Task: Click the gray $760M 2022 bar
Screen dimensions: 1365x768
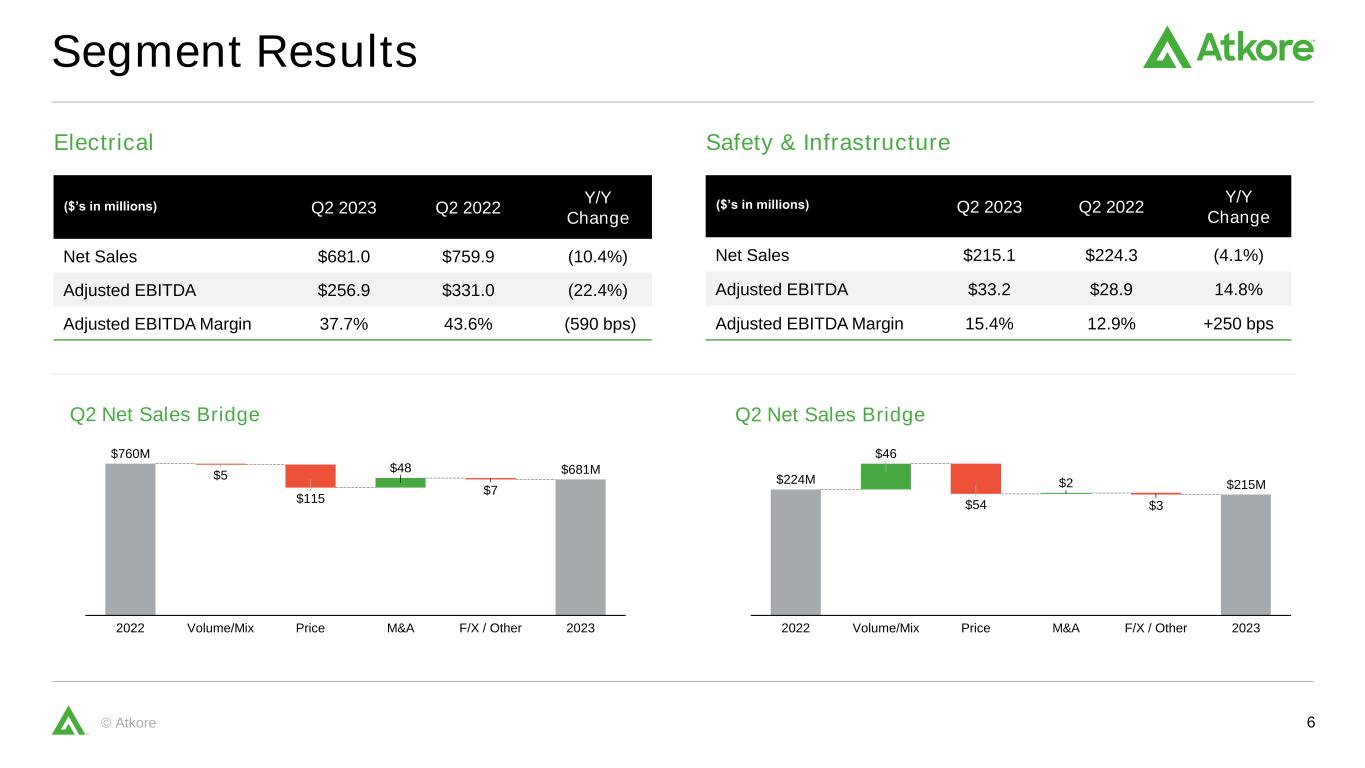Action: coord(130,538)
